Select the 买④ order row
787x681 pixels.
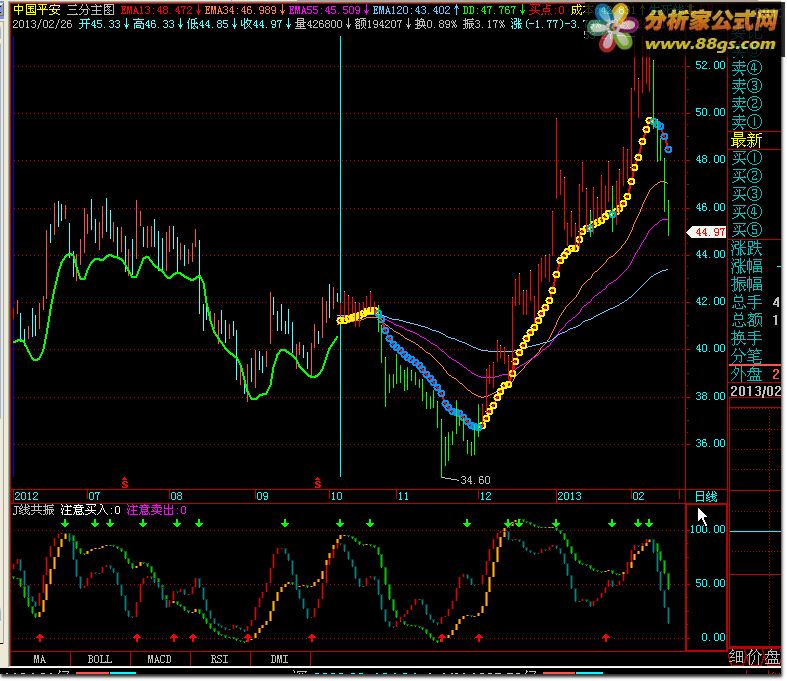[747, 212]
